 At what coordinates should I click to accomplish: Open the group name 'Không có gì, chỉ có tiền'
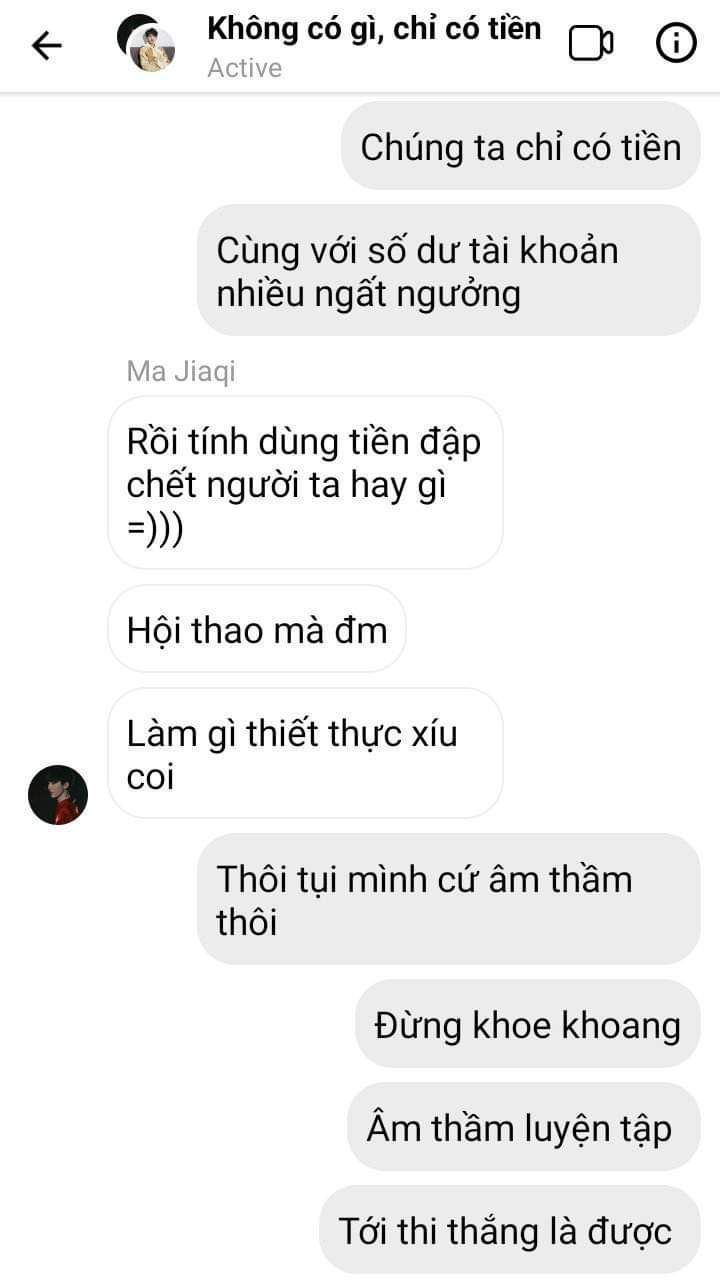[374, 29]
